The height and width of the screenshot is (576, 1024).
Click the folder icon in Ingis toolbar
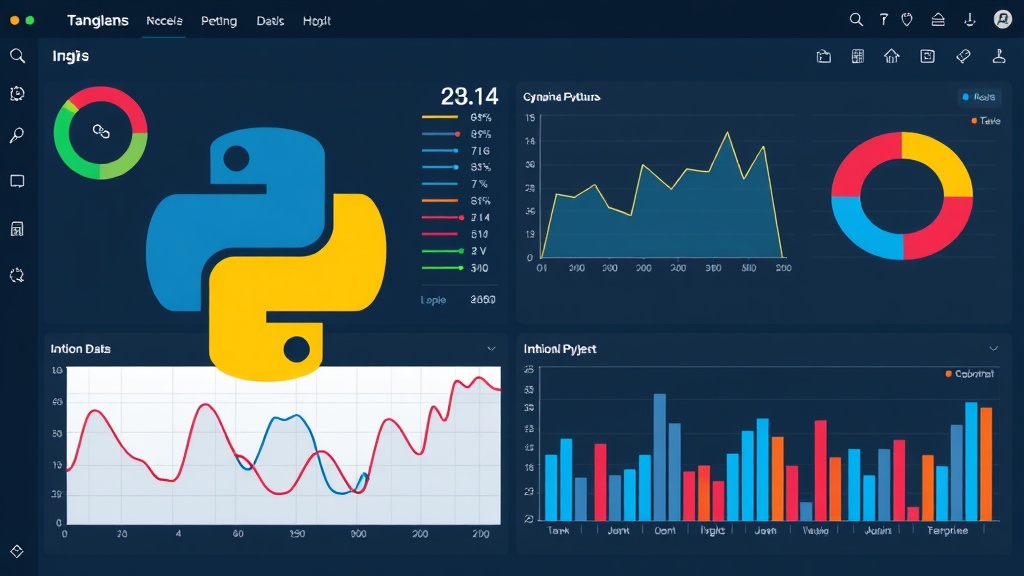(x=824, y=57)
